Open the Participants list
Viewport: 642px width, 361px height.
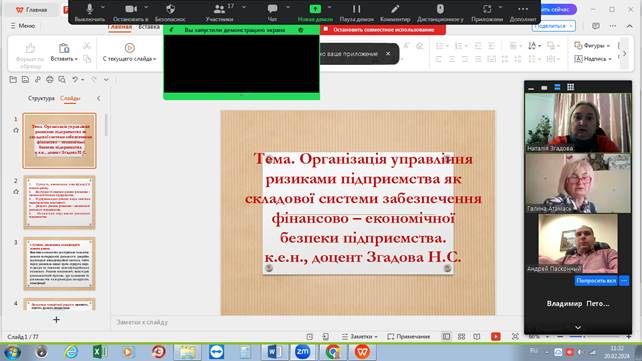[x=219, y=12]
